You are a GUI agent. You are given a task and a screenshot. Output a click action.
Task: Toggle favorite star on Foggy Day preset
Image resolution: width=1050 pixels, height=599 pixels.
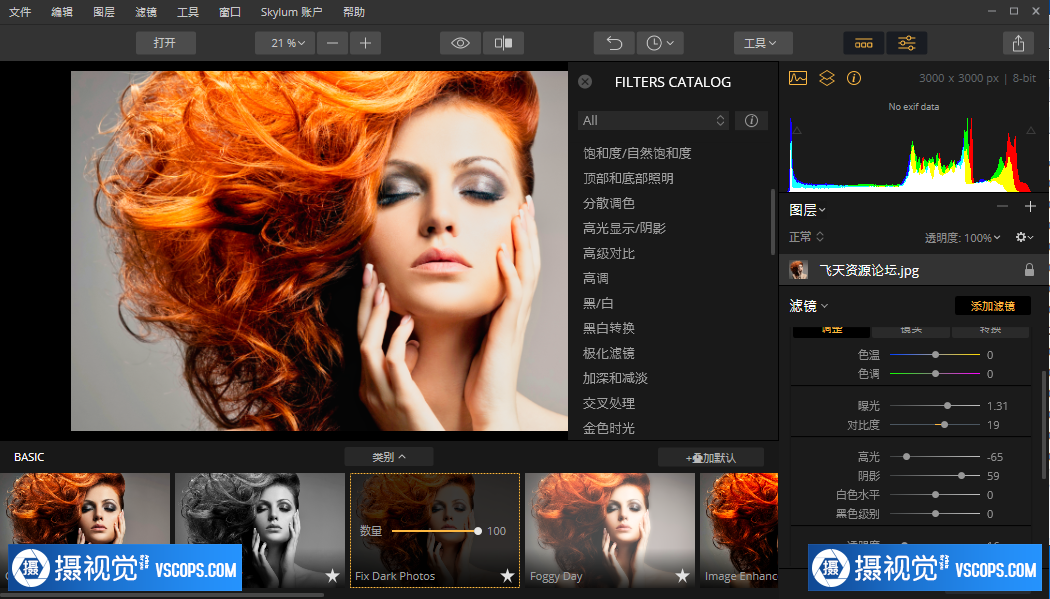(x=682, y=576)
